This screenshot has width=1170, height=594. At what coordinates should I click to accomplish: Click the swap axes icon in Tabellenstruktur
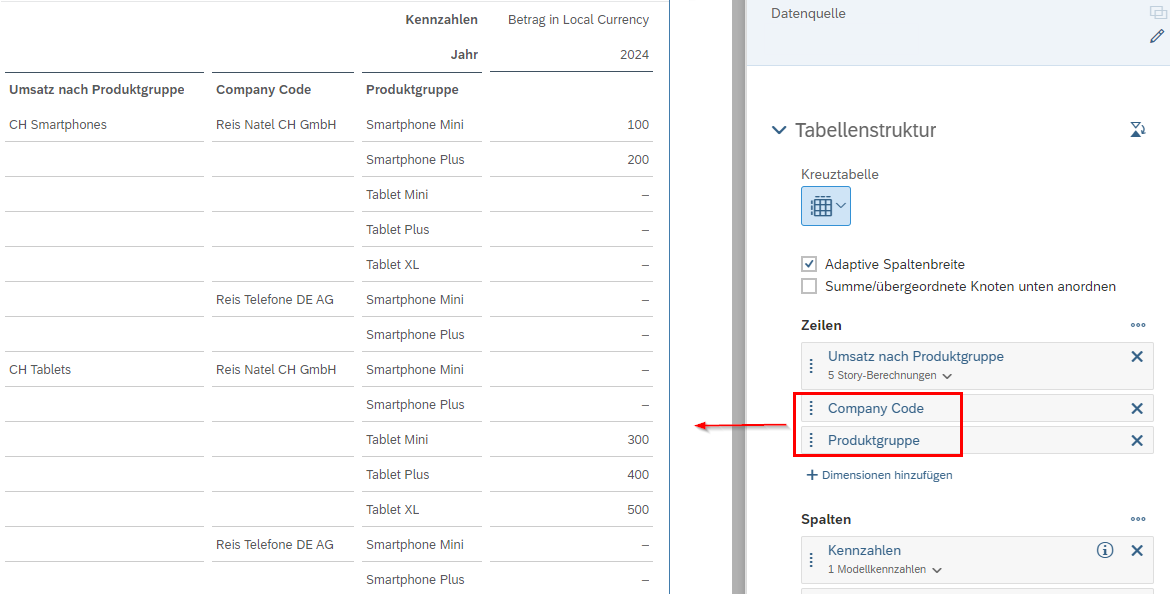(1137, 130)
